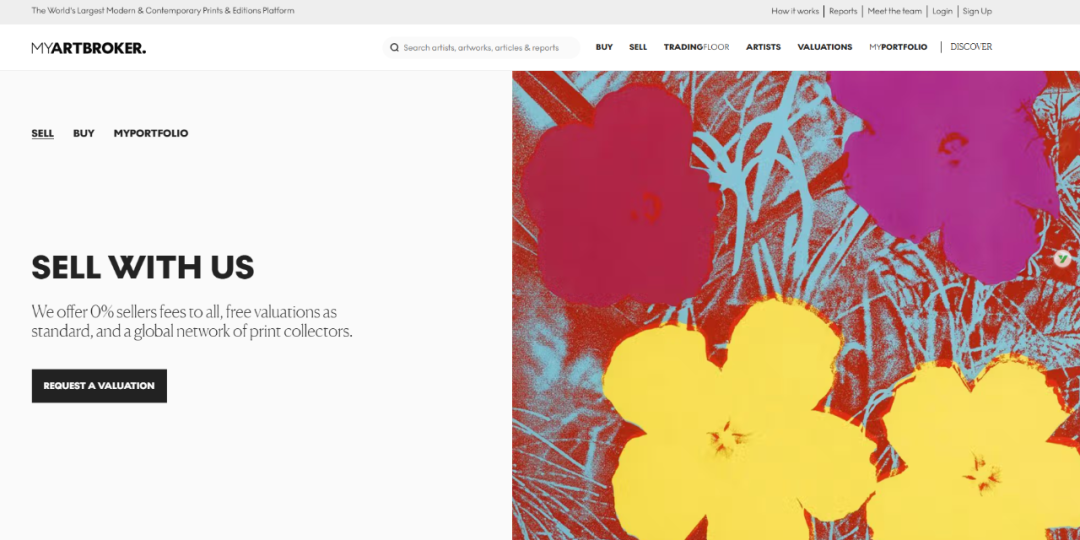Viewport: 1080px width, 540px height.
Task: Open the VALUATIONS navigation item
Action: pos(824,47)
